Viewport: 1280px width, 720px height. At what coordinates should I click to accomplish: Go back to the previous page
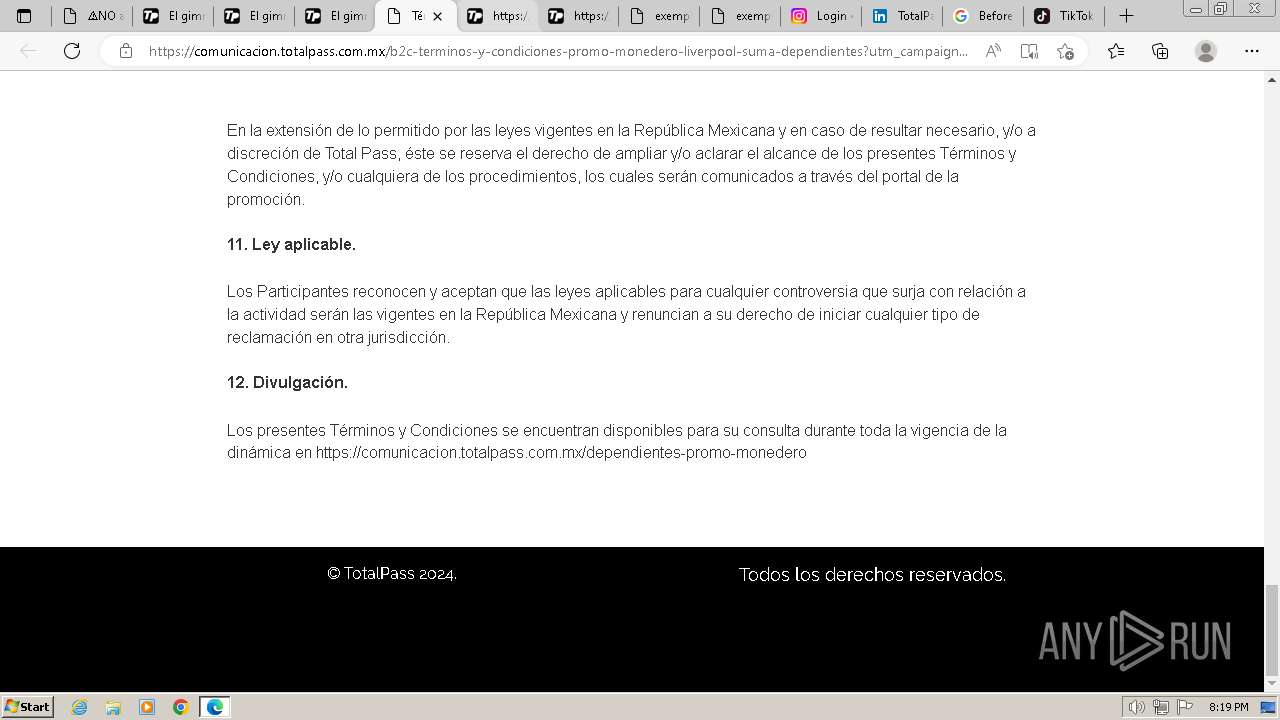29,51
